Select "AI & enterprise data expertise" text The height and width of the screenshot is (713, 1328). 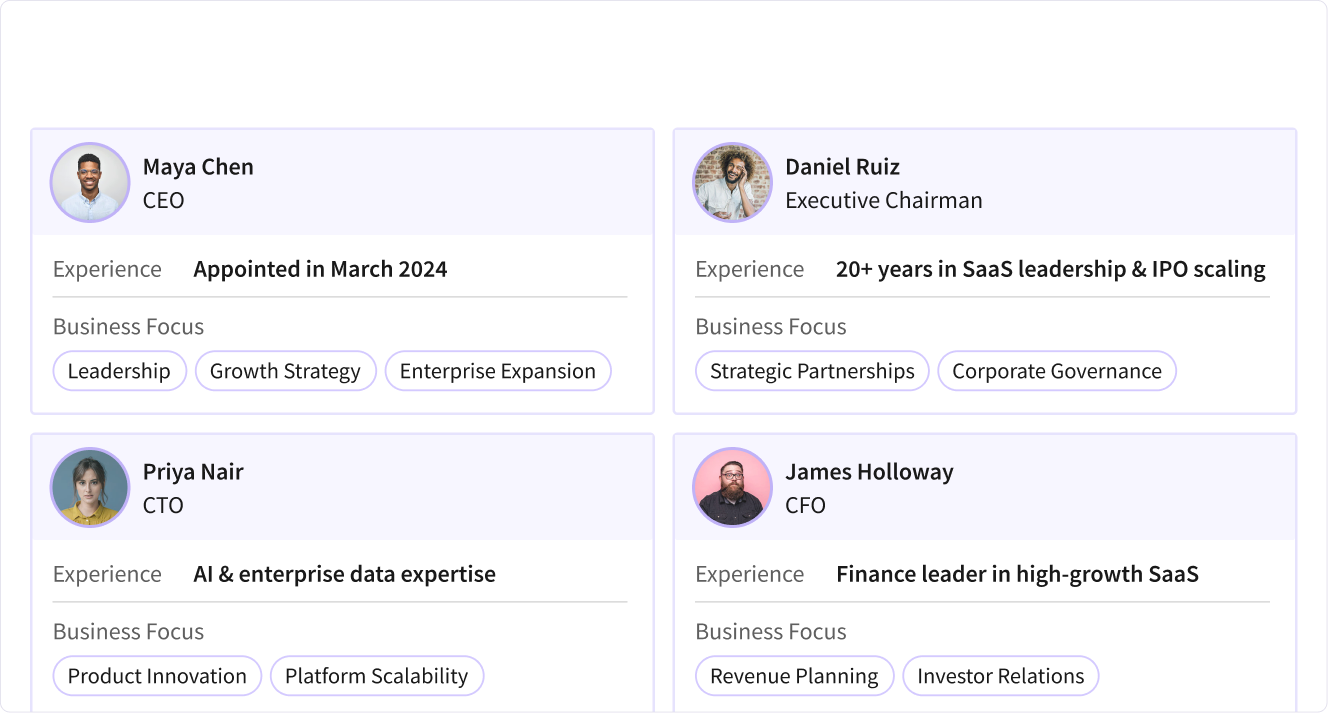click(x=344, y=574)
